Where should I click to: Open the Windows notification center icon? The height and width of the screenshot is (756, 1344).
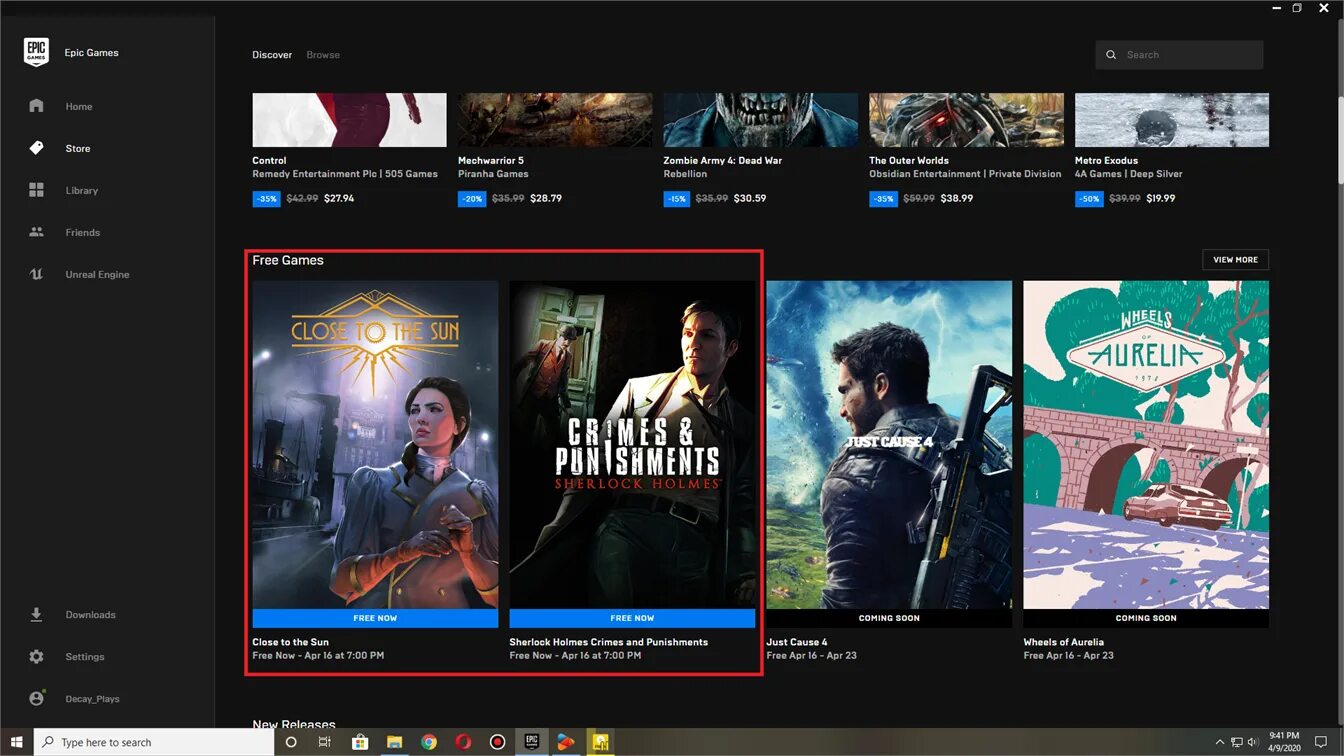pos(1321,742)
